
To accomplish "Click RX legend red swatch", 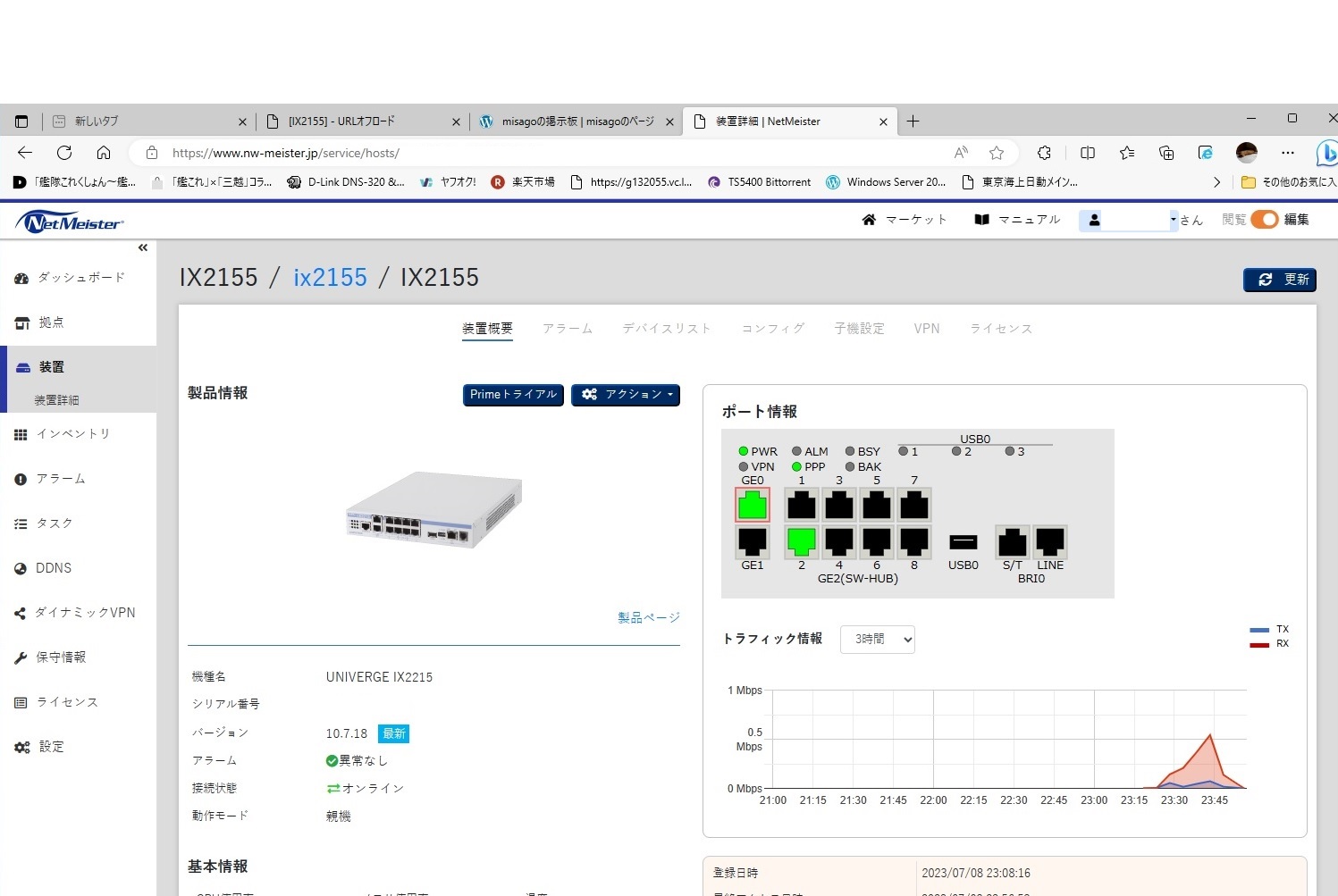I will [x=1259, y=644].
